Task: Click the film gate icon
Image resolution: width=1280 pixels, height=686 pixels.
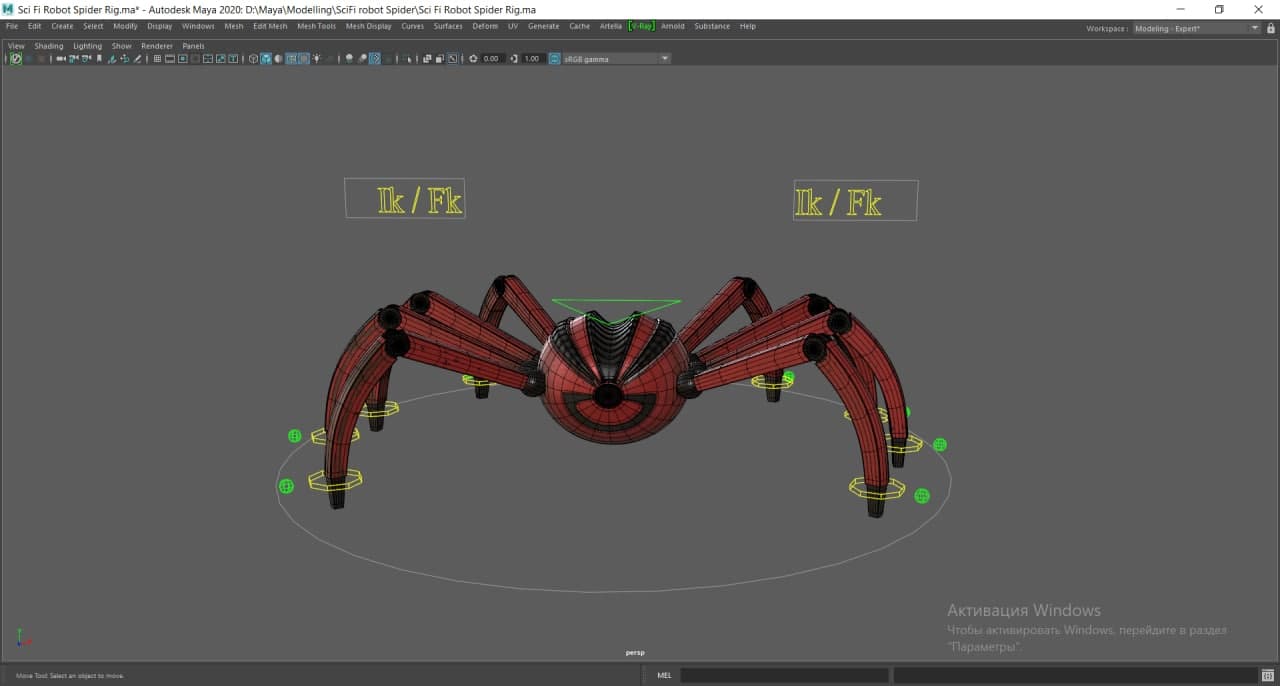Action: point(170,59)
